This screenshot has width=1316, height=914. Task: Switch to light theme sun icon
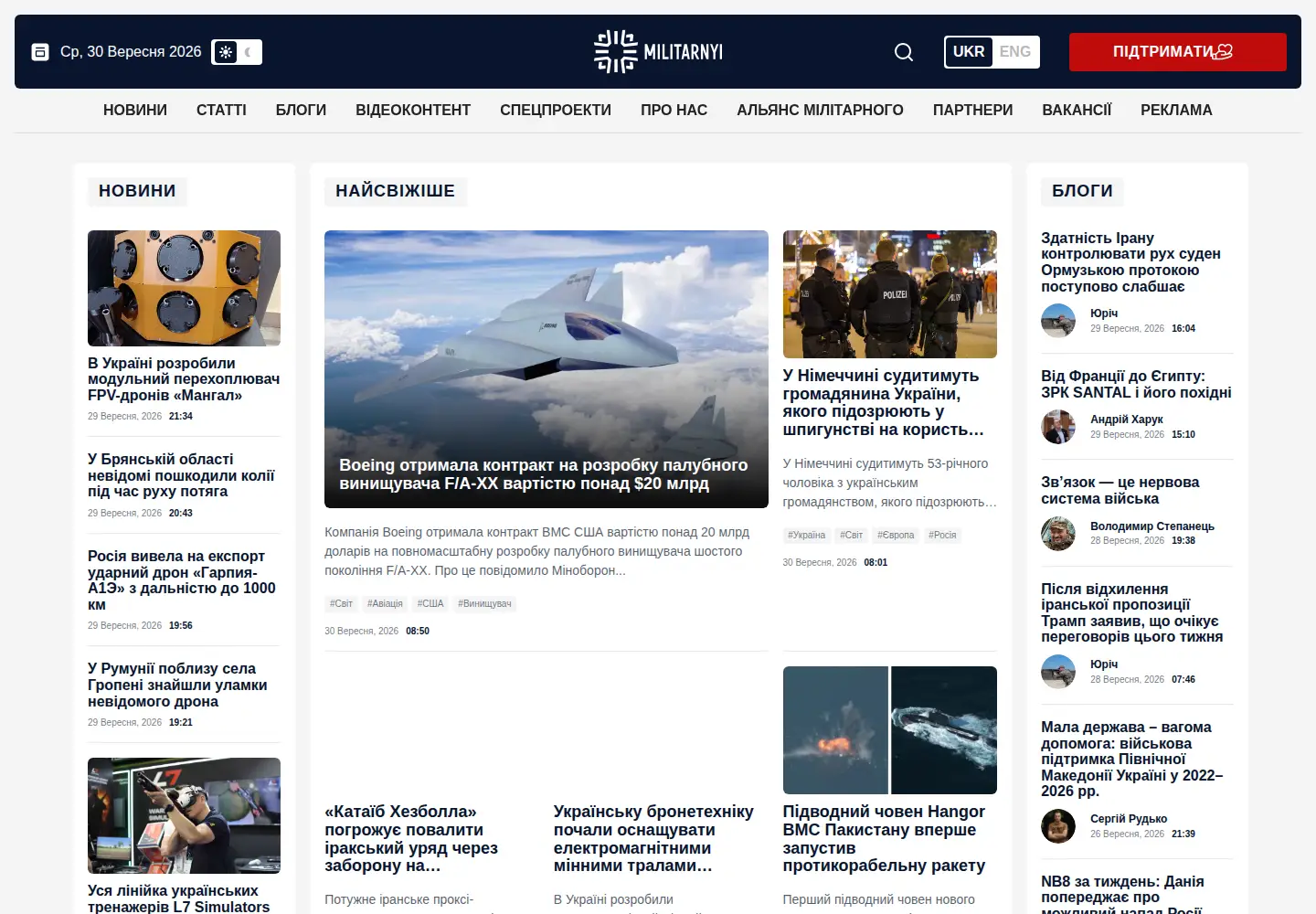click(226, 52)
